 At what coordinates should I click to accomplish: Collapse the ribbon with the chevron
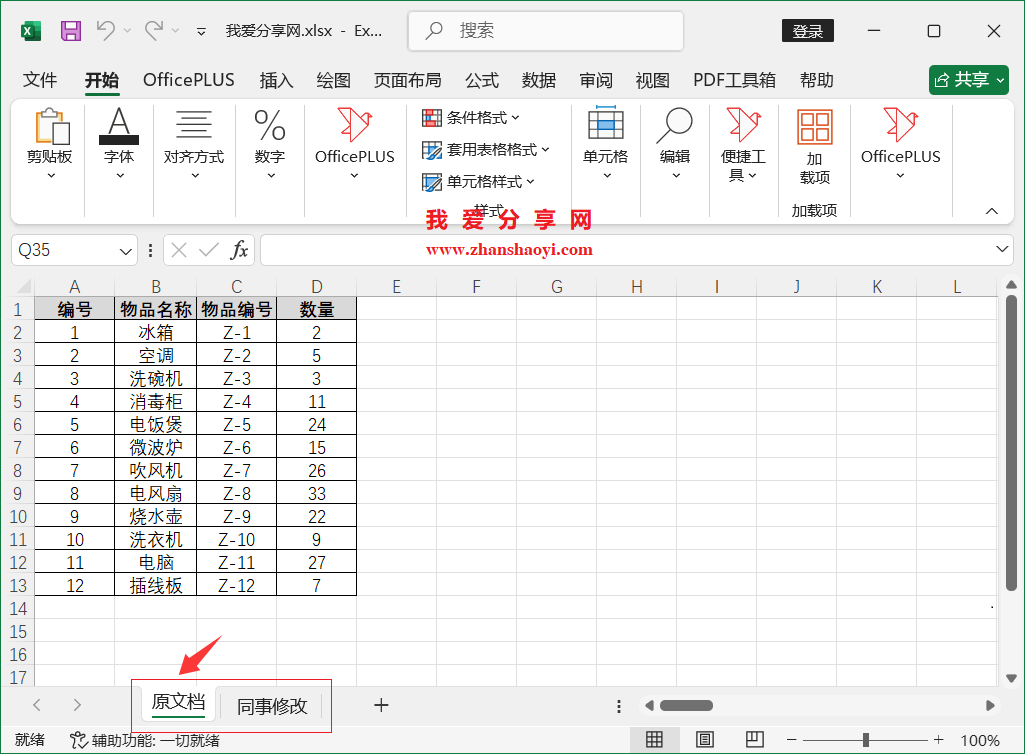pyautogui.click(x=991, y=211)
